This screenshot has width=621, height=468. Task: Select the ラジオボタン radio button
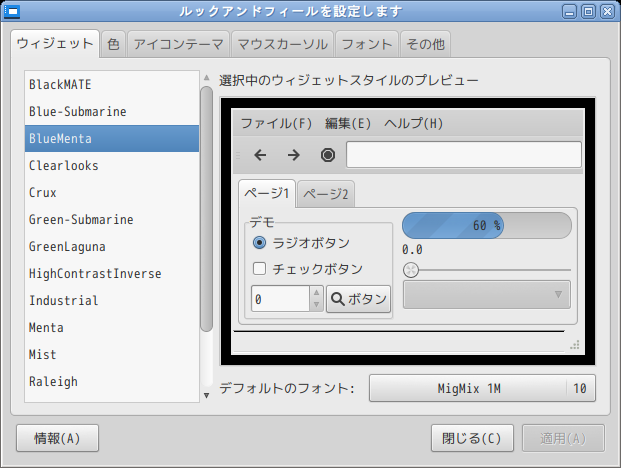(259, 242)
